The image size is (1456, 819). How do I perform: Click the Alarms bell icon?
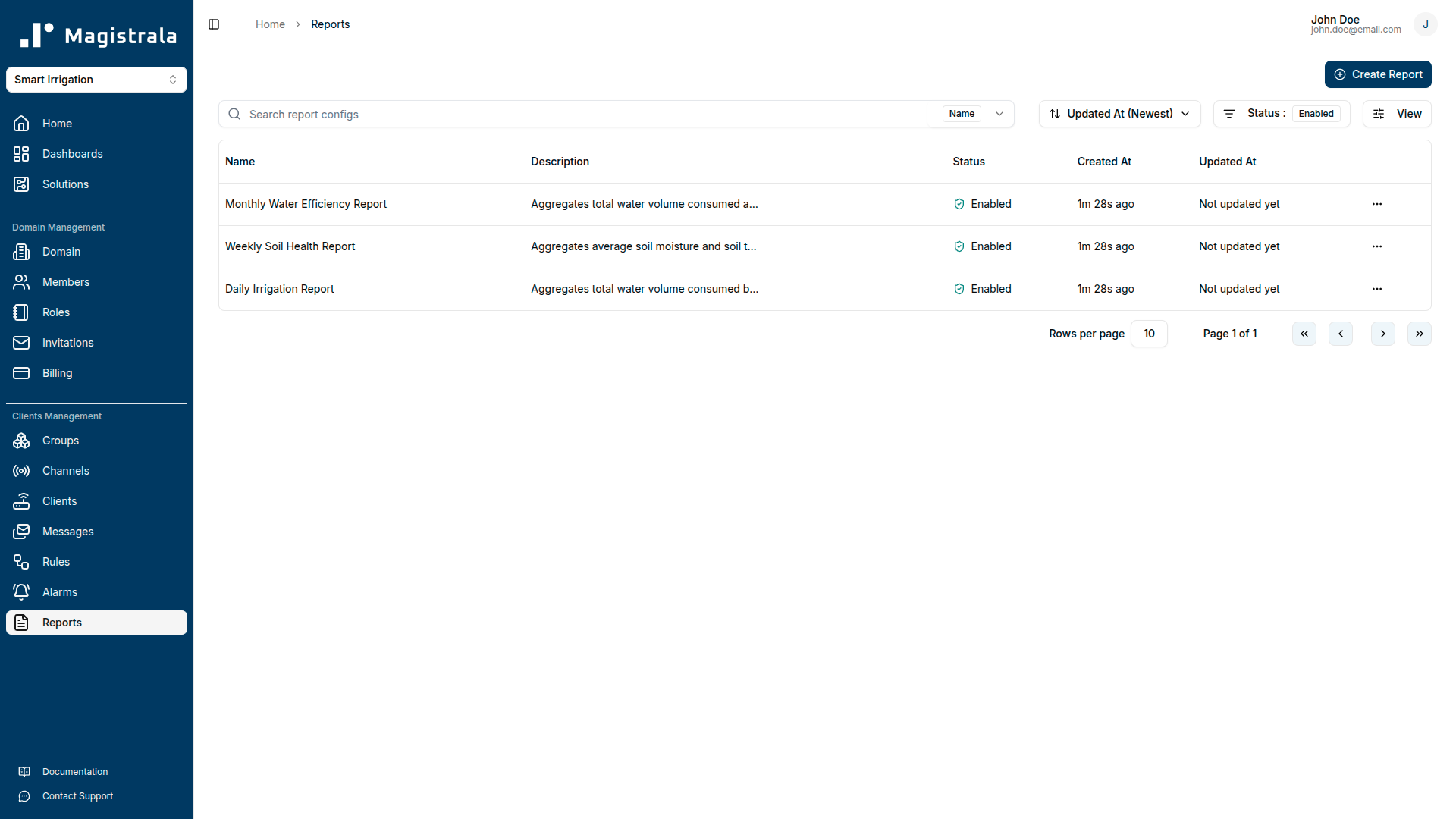click(x=20, y=592)
